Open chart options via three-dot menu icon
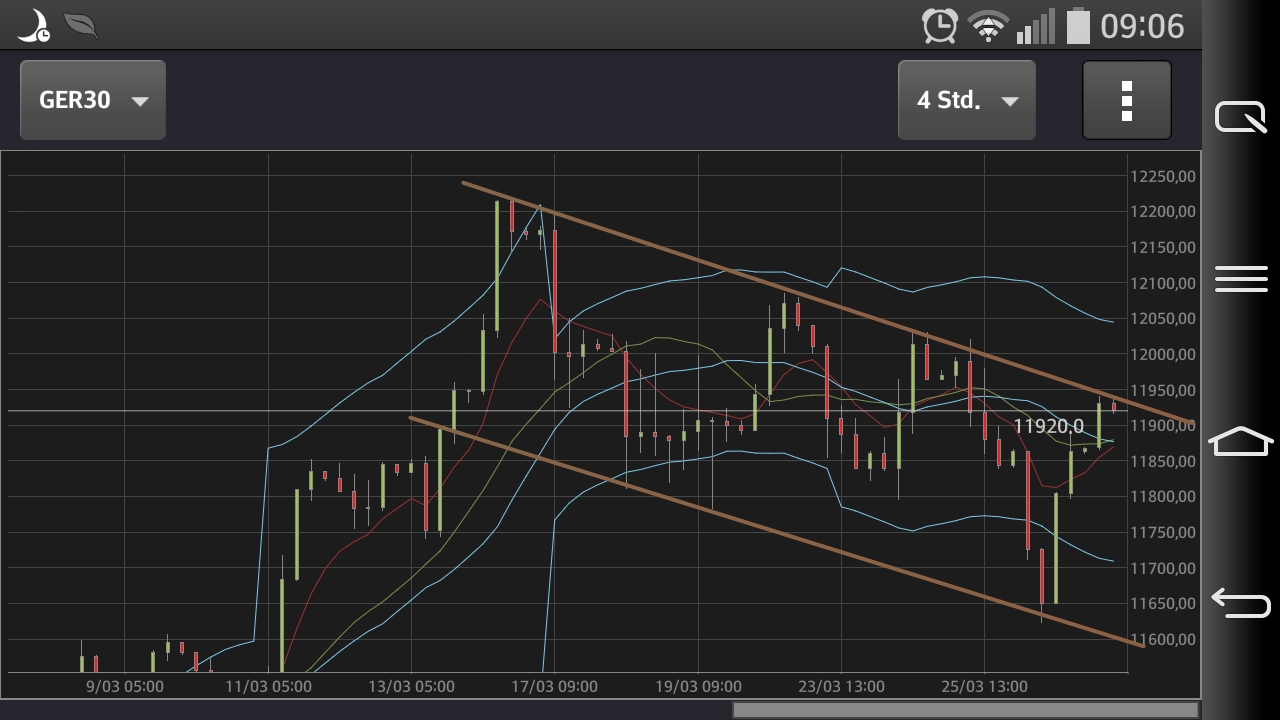Viewport: 1280px width, 720px height. (x=1126, y=100)
